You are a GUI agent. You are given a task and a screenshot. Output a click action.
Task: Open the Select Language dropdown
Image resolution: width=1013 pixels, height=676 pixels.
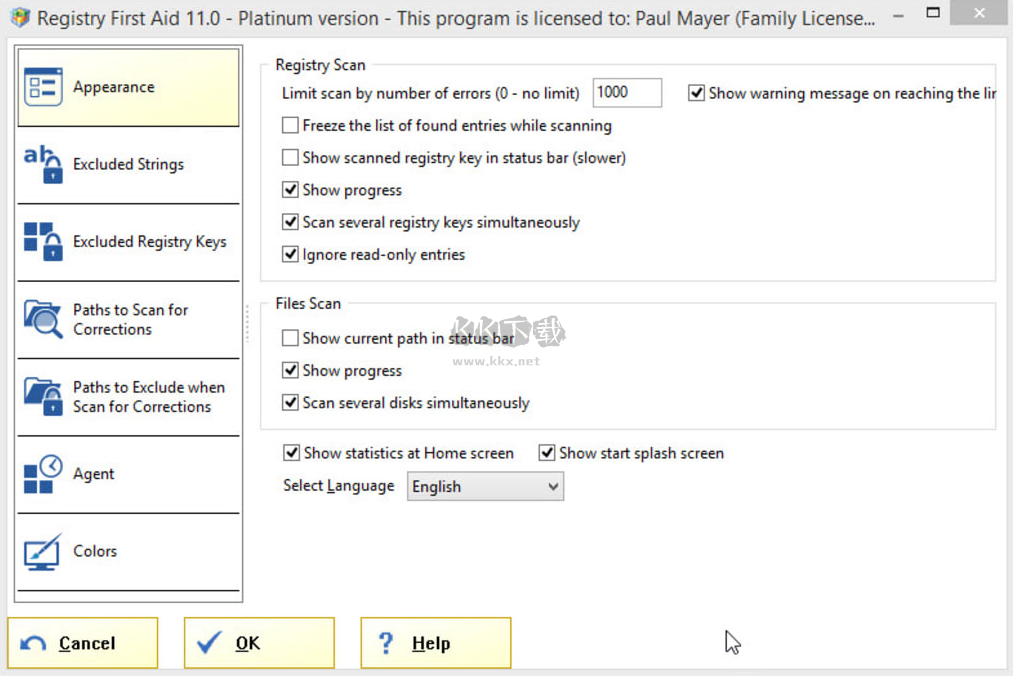click(x=484, y=486)
